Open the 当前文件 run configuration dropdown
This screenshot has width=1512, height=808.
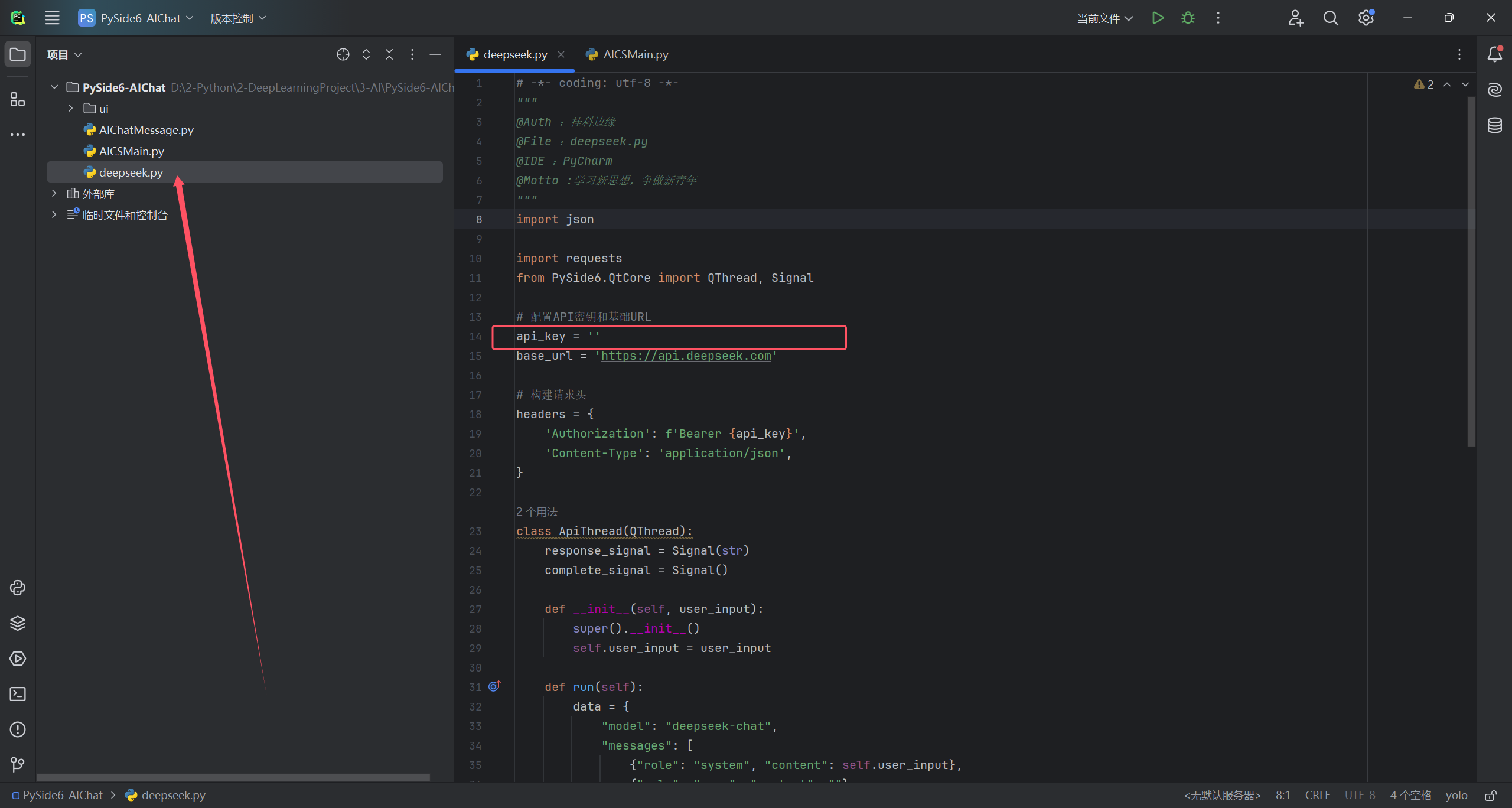[x=1104, y=18]
